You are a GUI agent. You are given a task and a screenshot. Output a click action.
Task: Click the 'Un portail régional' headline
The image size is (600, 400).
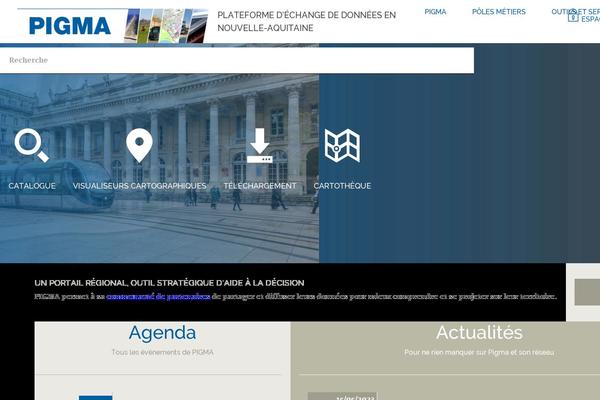click(169, 283)
